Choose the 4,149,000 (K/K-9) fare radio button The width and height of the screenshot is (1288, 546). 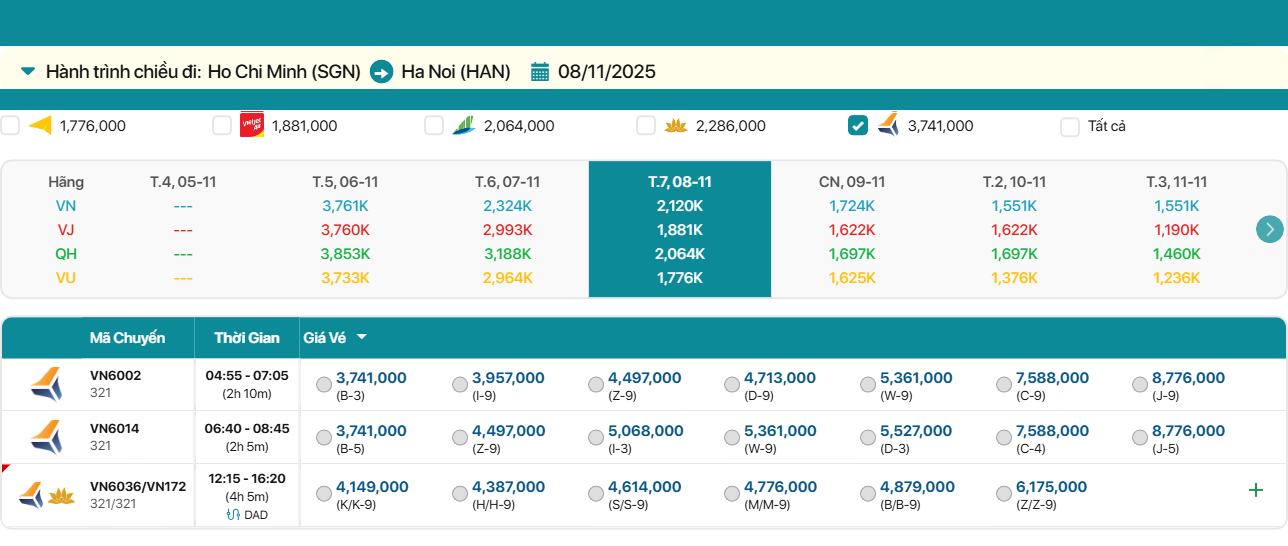point(324,493)
